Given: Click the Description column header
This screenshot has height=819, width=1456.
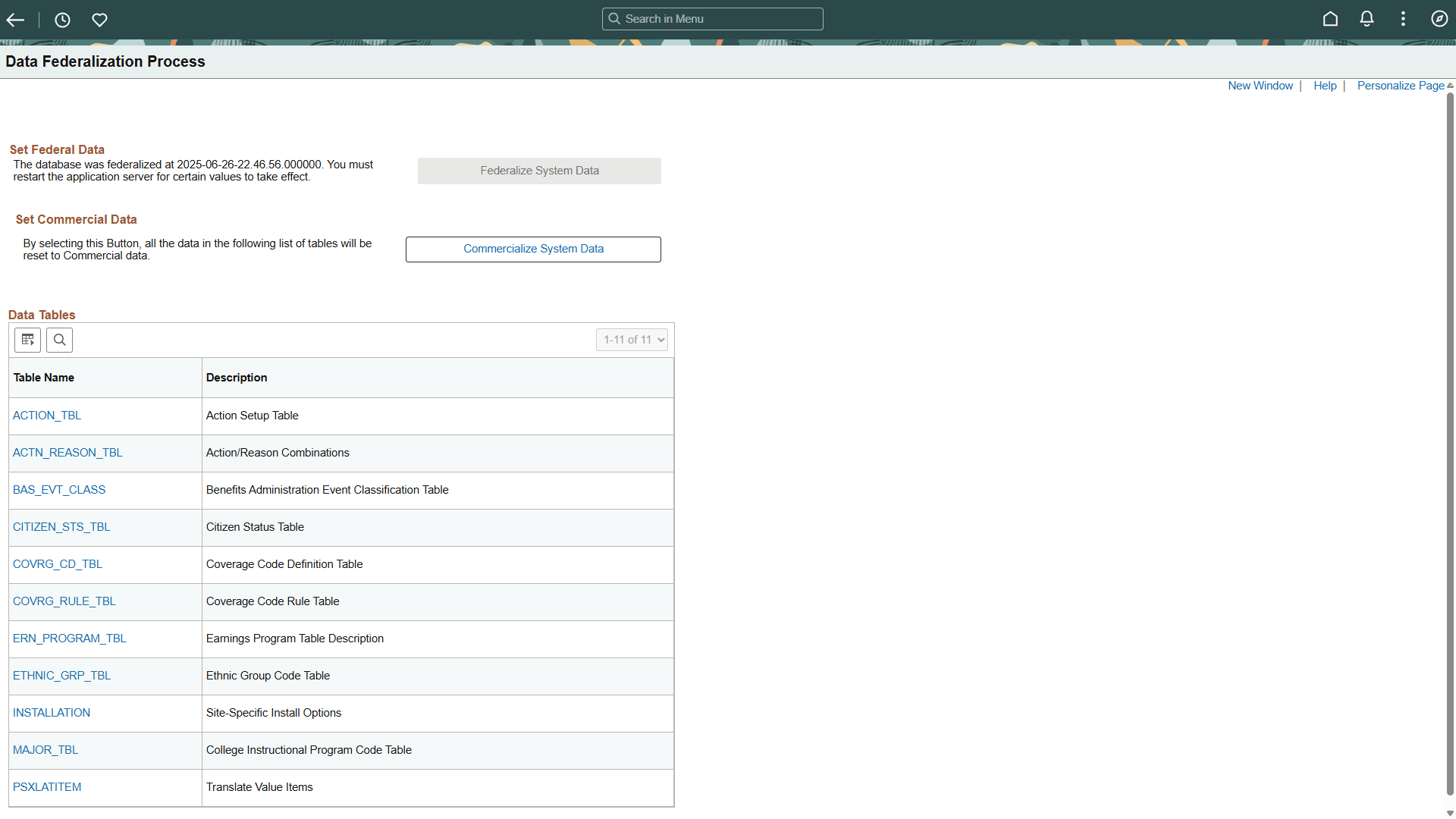Looking at the screenshot, I should point(438,378).
